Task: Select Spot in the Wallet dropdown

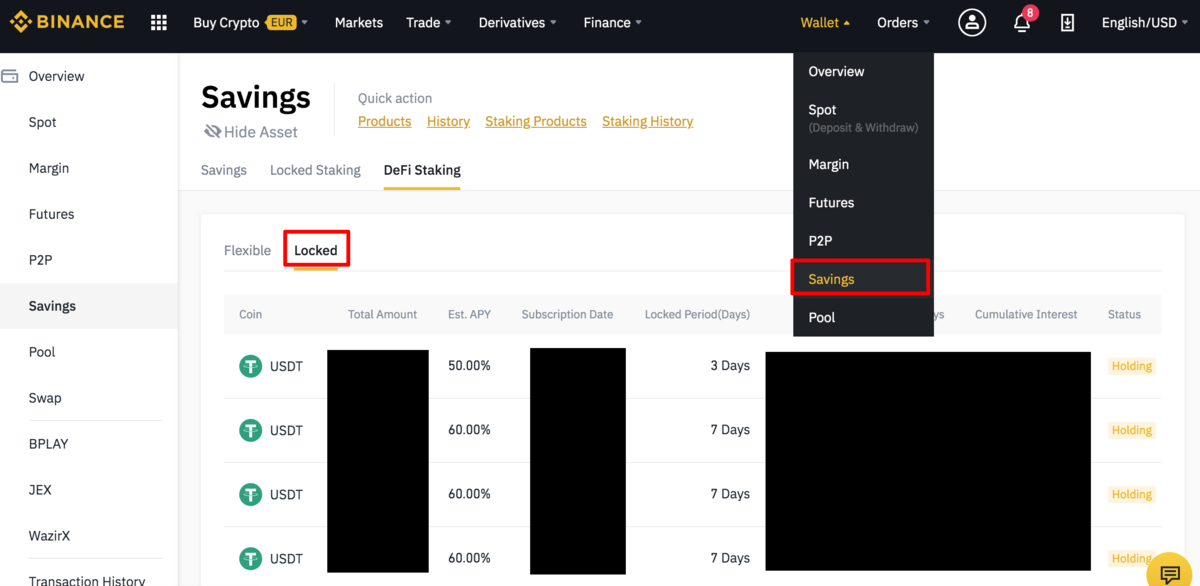Action: [863, 117]
